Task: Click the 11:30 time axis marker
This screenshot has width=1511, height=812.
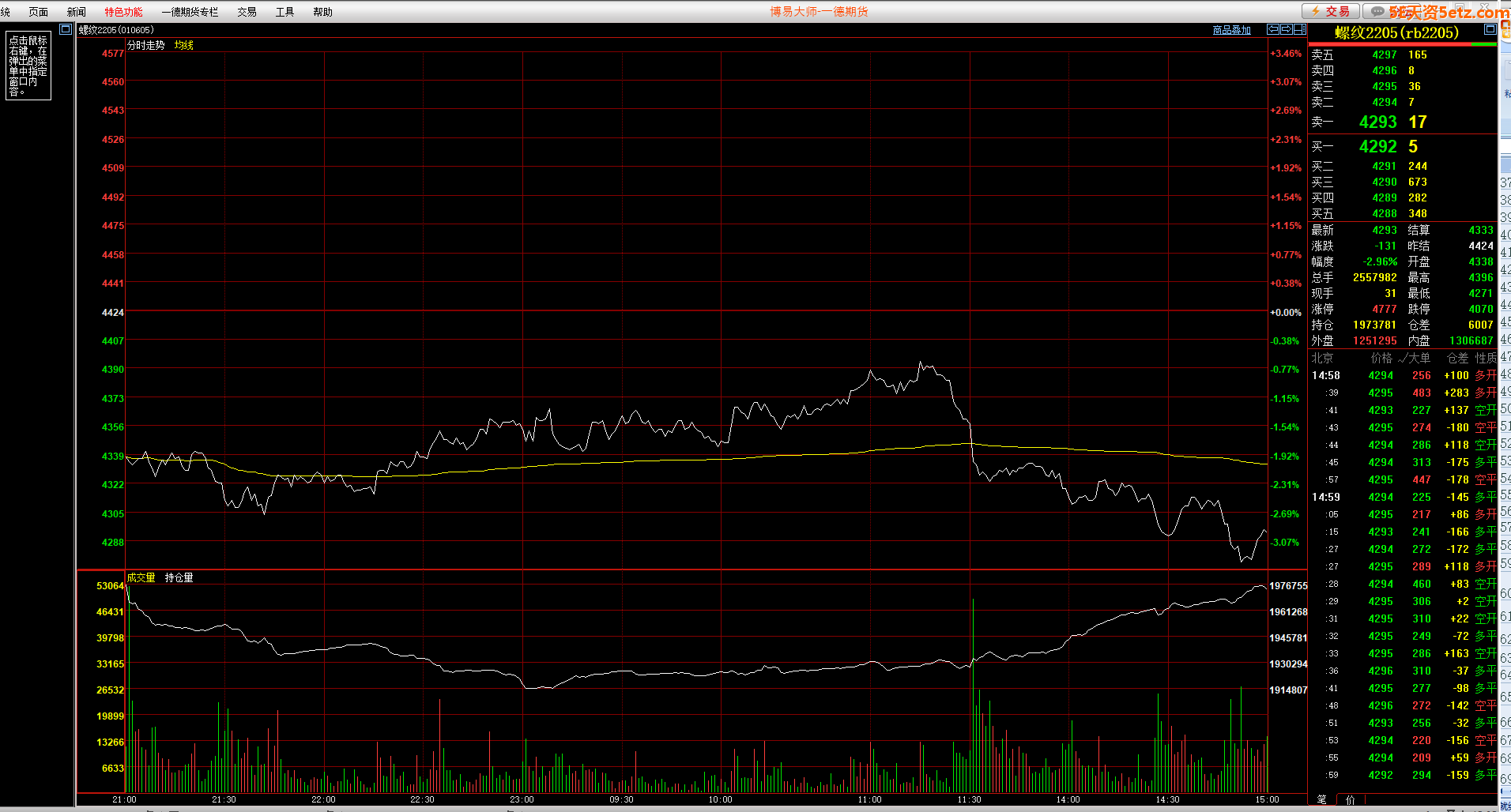Action: [x=969, y=799]
